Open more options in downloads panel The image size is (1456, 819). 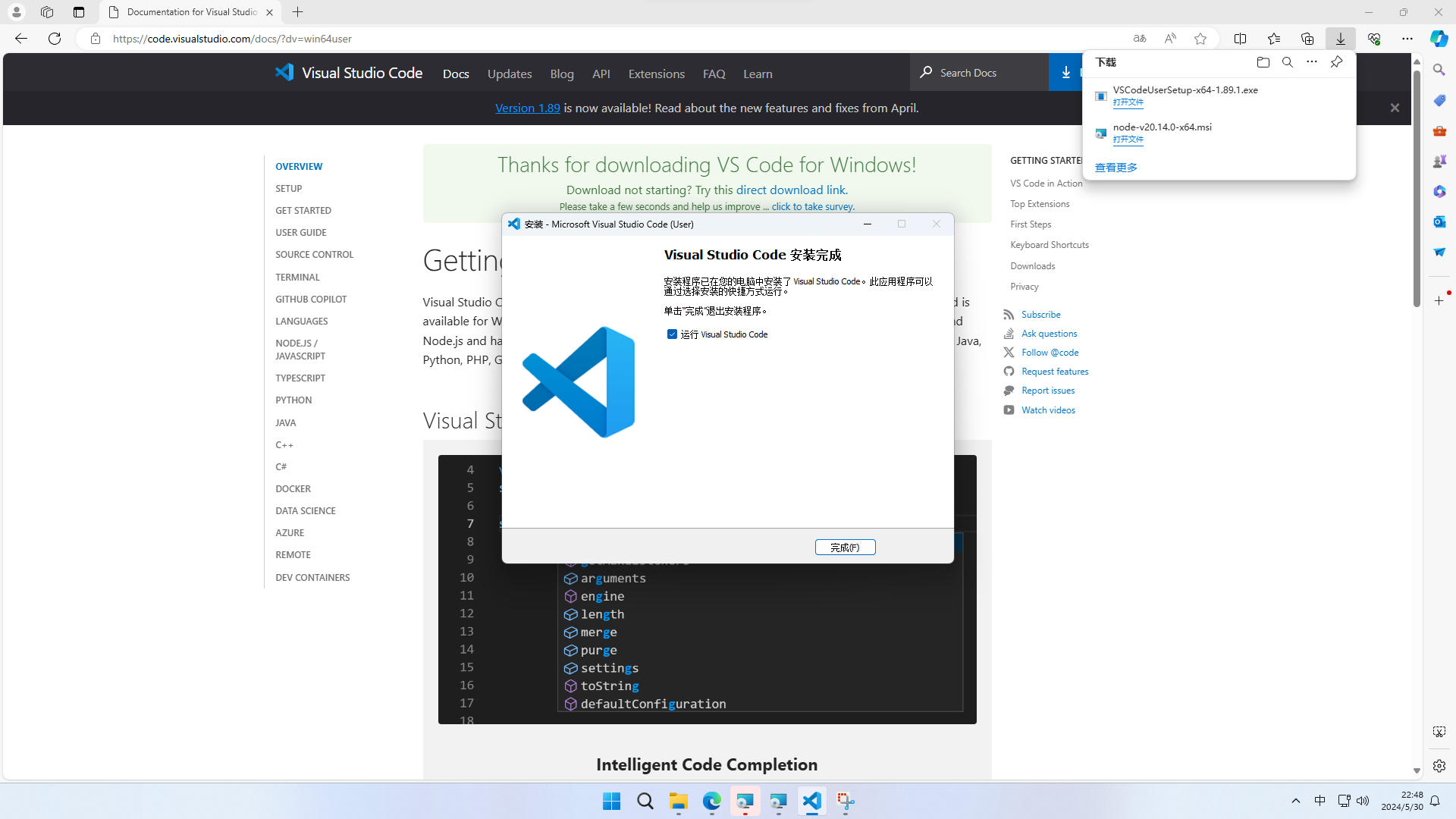1311,62
